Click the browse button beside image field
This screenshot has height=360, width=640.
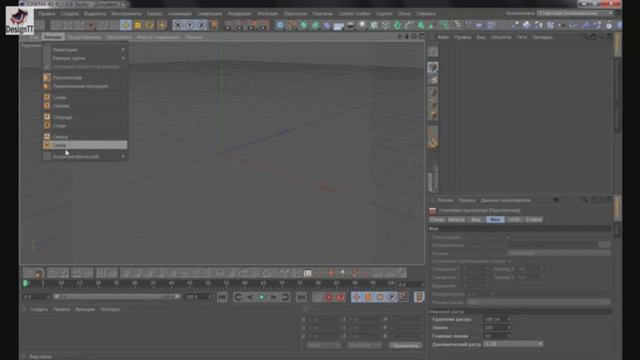[x=604, y=244]
